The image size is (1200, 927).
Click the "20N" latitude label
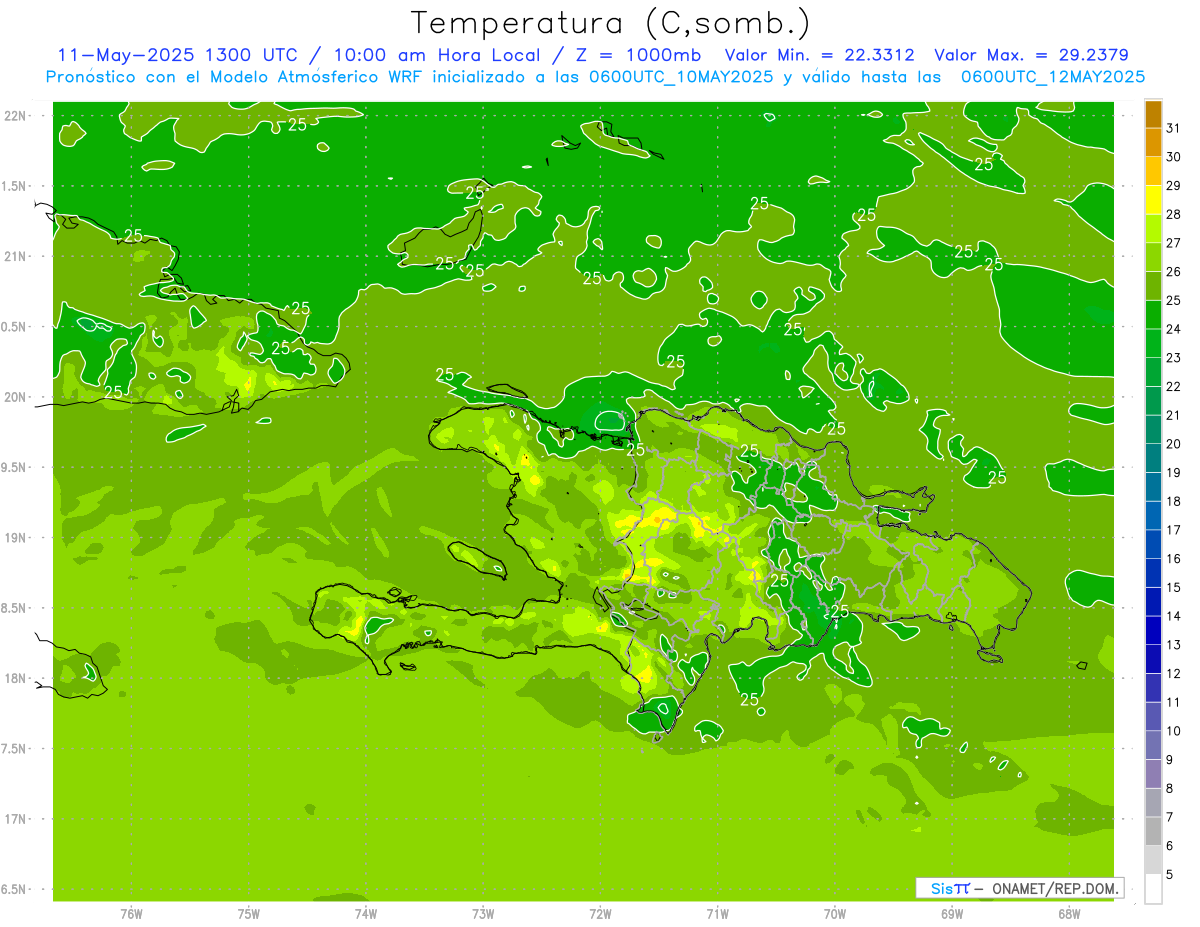(x=14, y=397)
